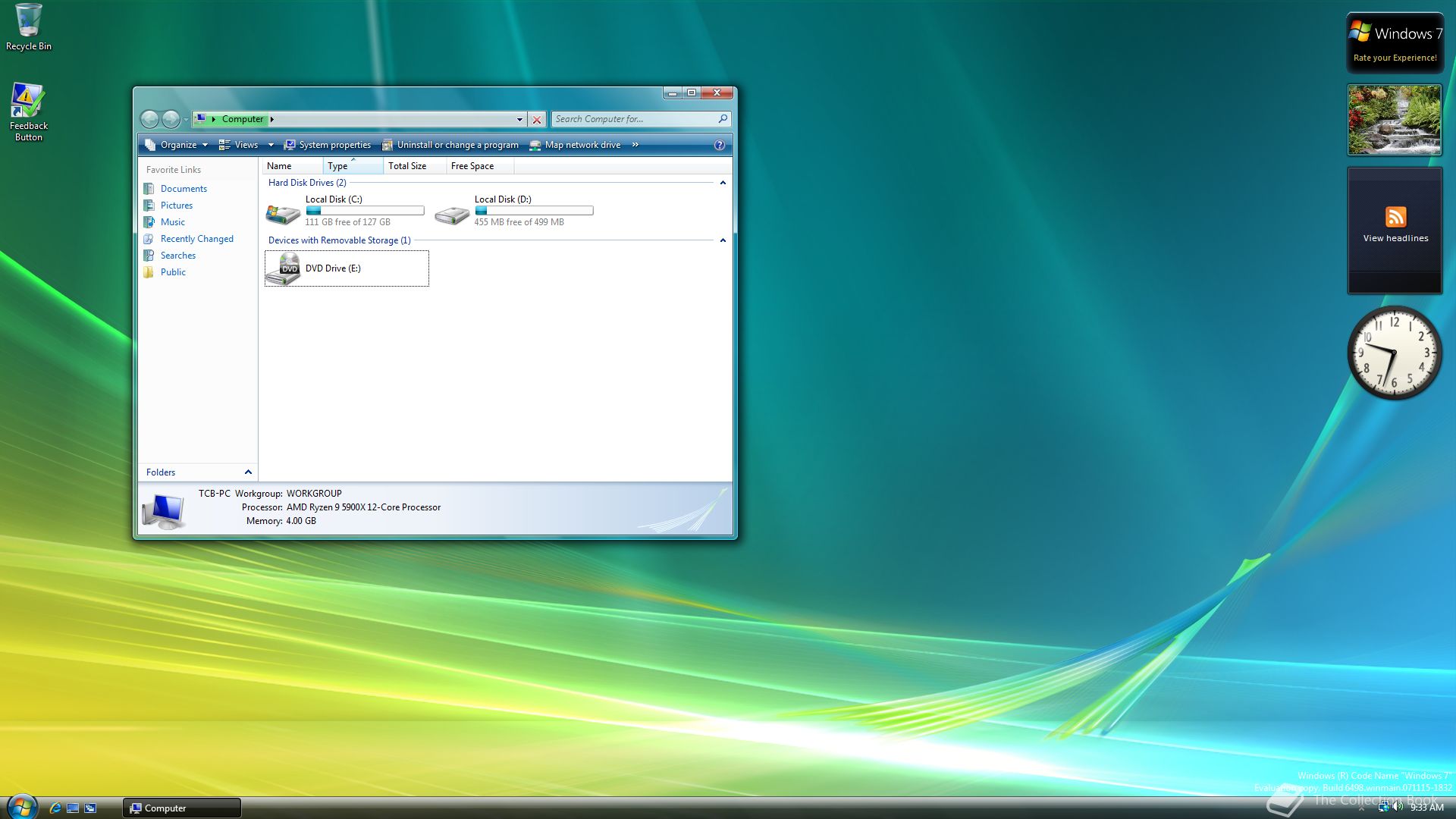Collapse the Hard Disk Drives group
The width and height of the screenshot is (1456, 819).
point(723,183)
